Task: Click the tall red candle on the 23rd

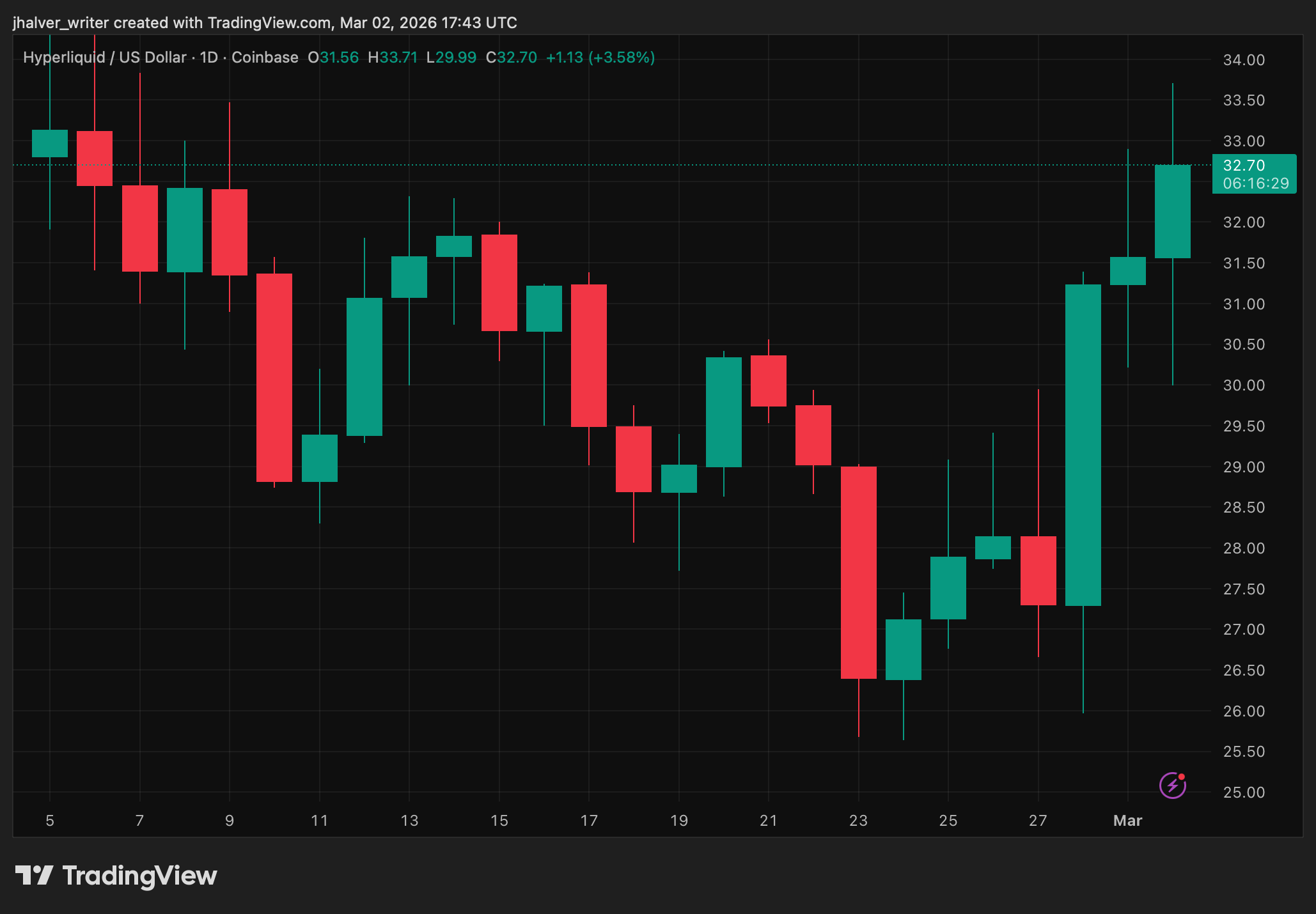Action: (858, 572)
